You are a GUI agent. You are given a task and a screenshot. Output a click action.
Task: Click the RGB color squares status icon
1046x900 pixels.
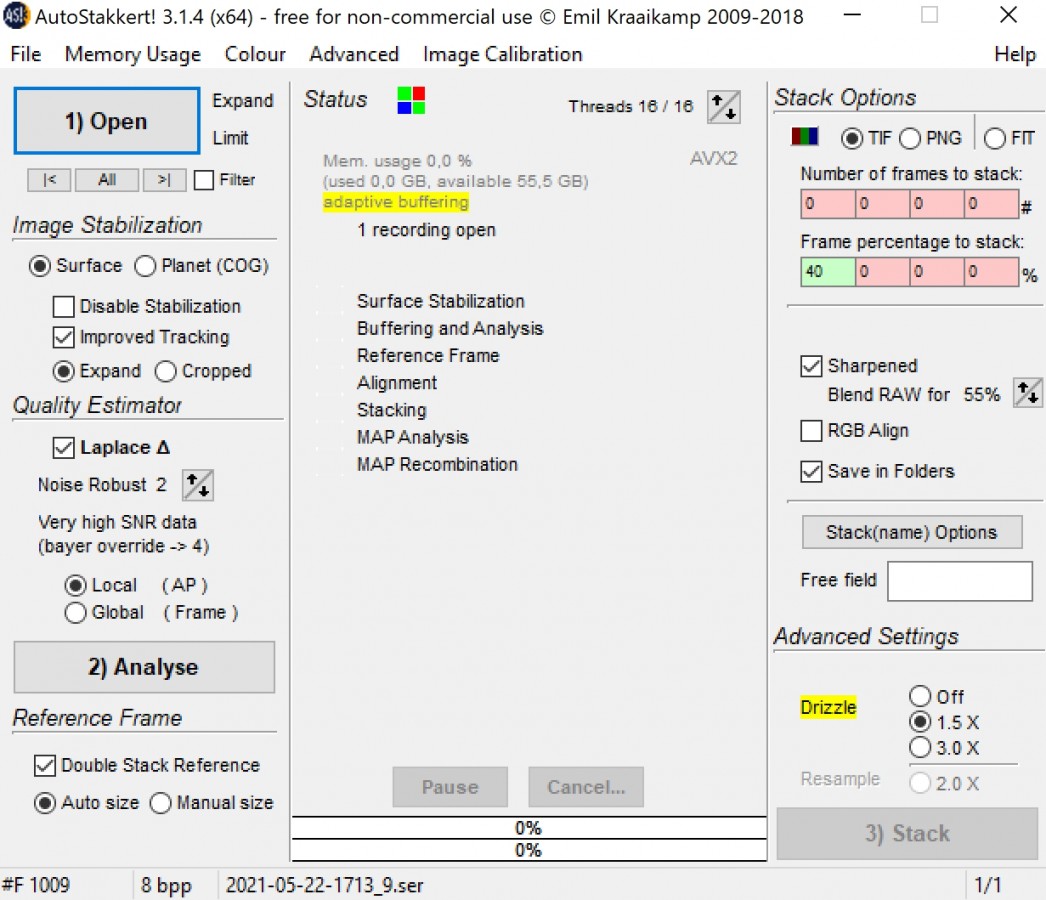click(x=411, y=100)
